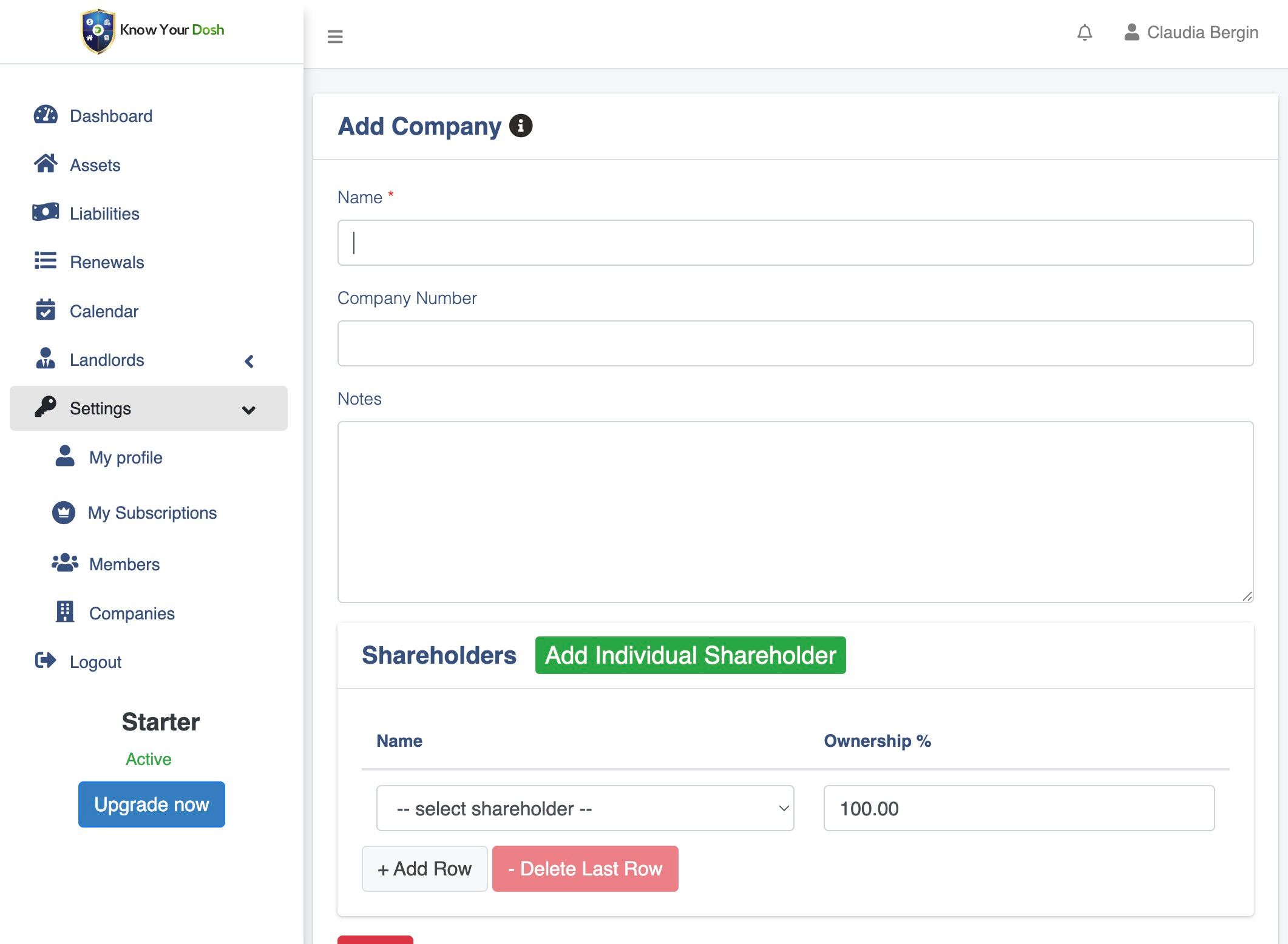Image resolution: width=1288 pixels, height=944 pixels.
Task: Click the My Subscriptions crown icon
Action: tap(64, 513)
